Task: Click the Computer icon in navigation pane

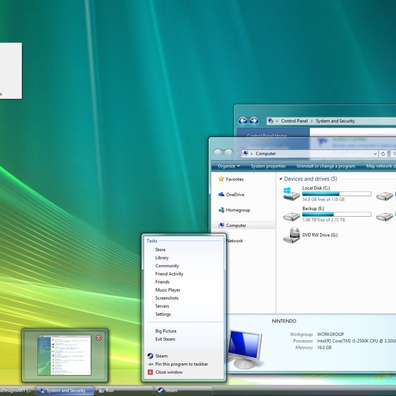Action: point(221,225)
